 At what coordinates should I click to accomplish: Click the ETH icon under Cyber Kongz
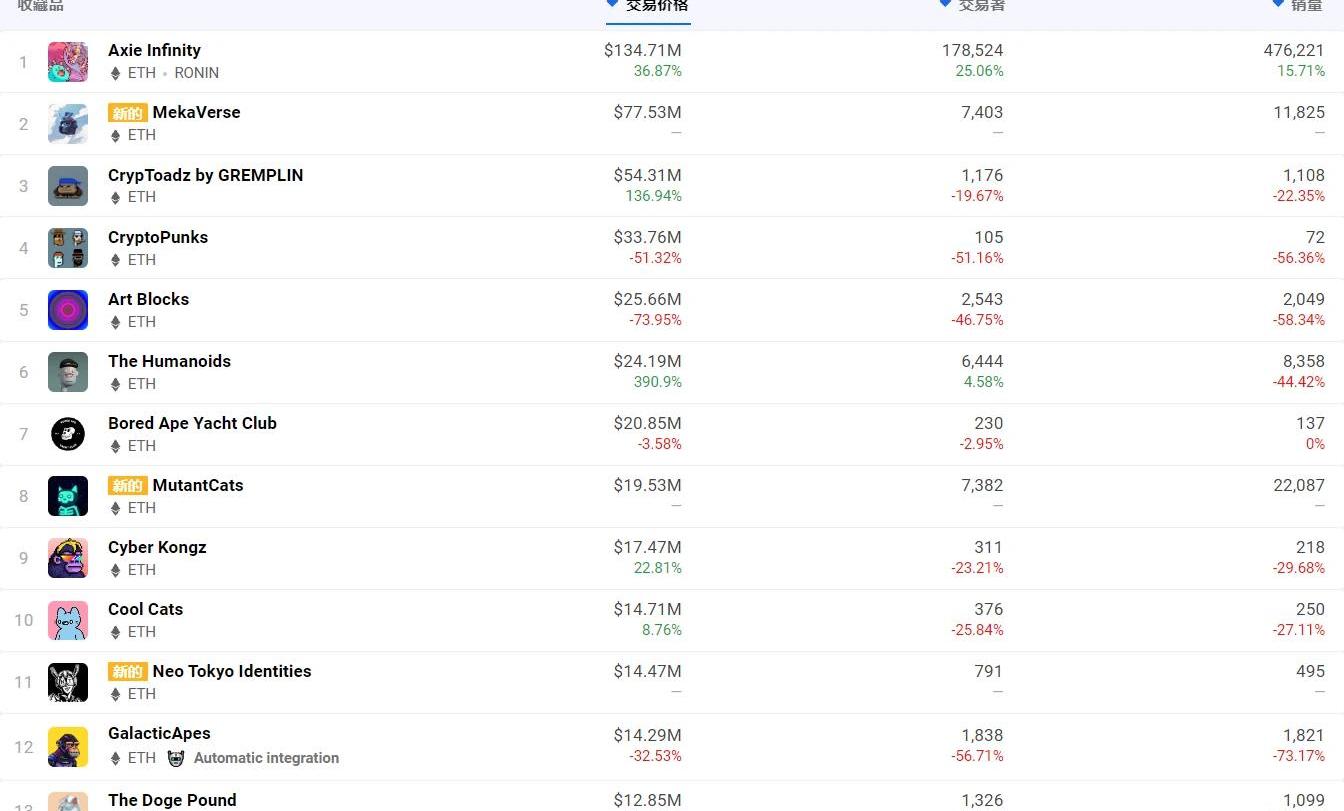115,569
